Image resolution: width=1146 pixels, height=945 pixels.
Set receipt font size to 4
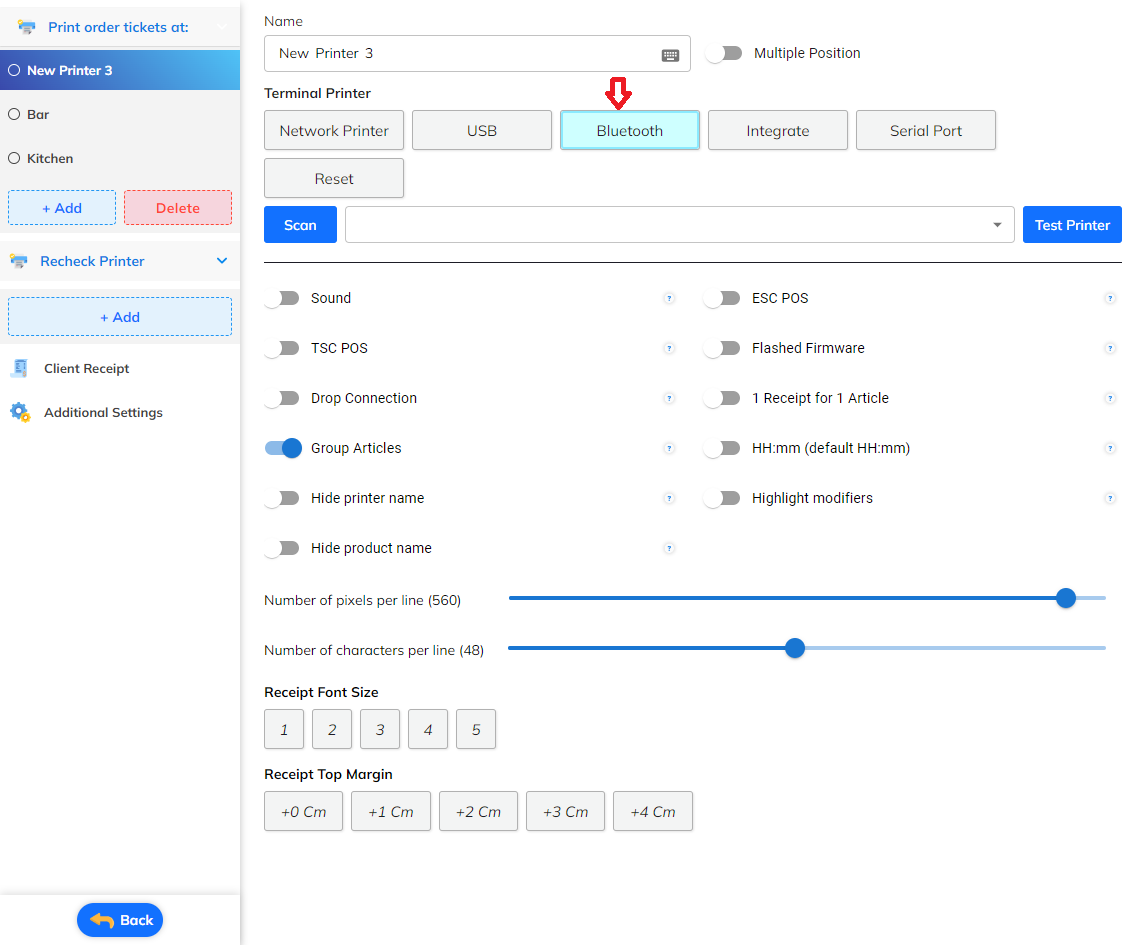click(x=428, y=729)
